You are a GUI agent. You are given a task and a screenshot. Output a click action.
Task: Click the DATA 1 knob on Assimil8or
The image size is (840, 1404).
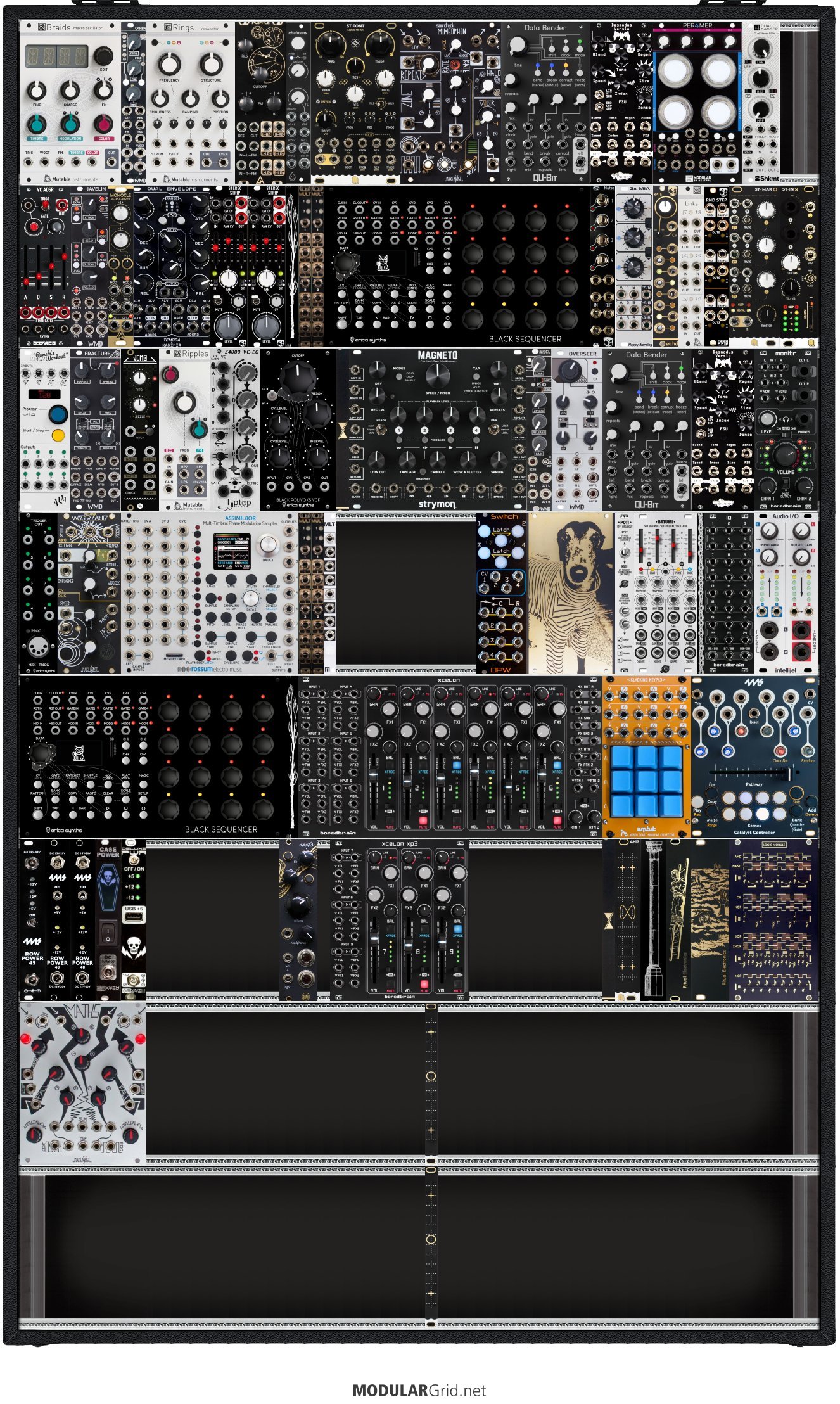click(x=268, y=545)
